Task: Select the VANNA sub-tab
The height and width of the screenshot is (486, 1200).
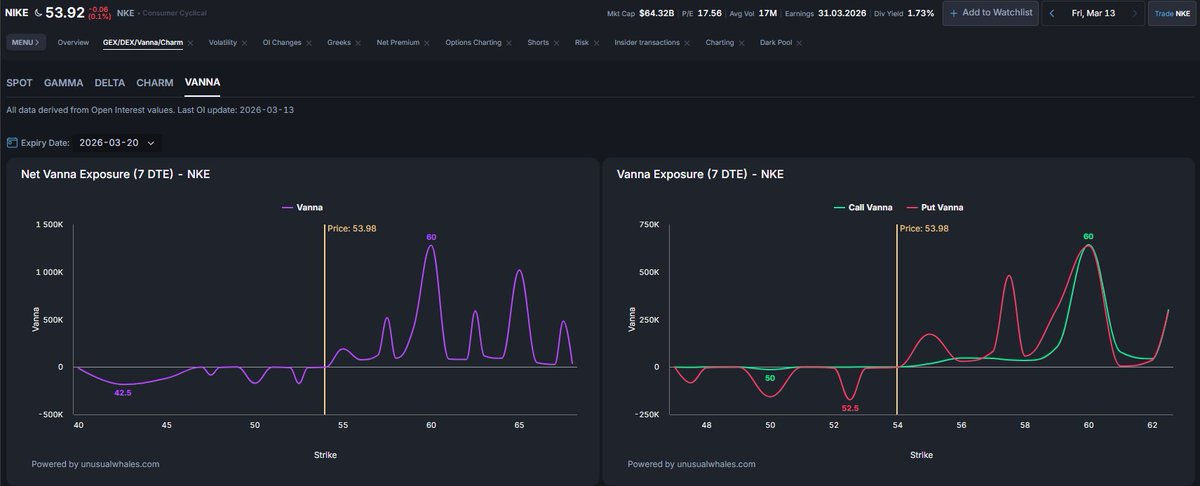Action: pyautogui.click(x=203, y=83)
